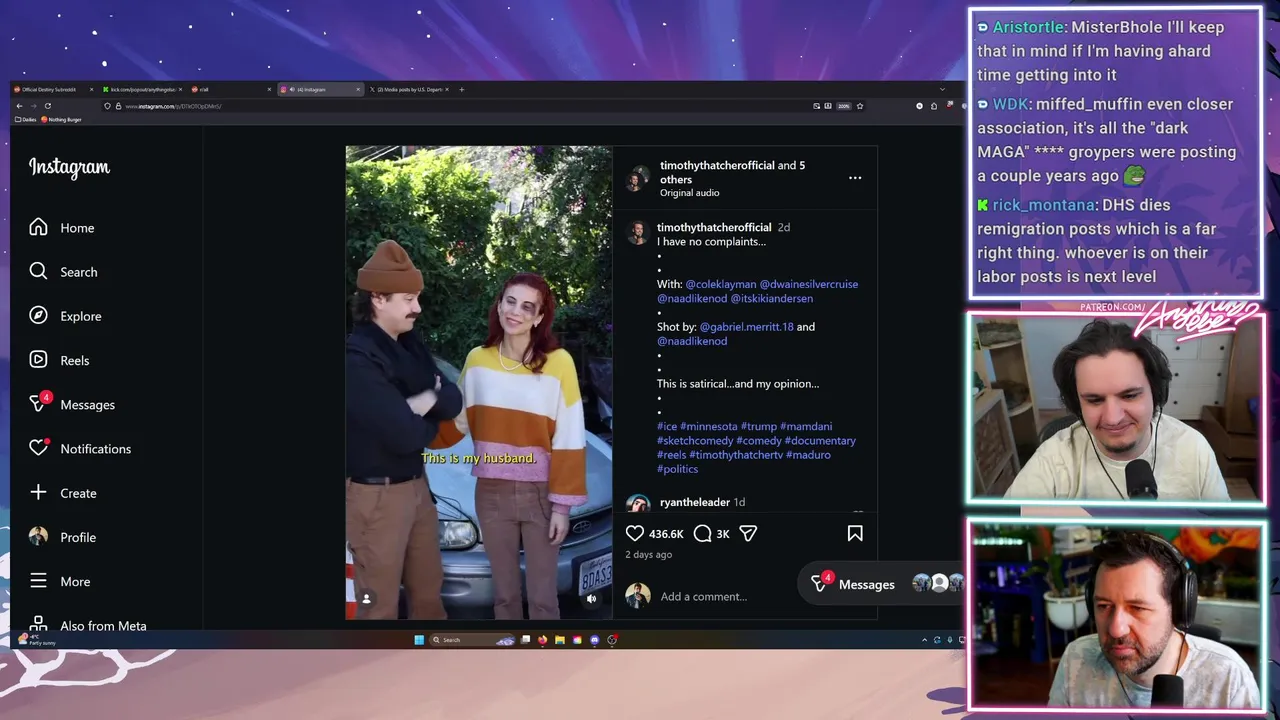
Task: Open Windows Start menu
Action: [419, 640]
